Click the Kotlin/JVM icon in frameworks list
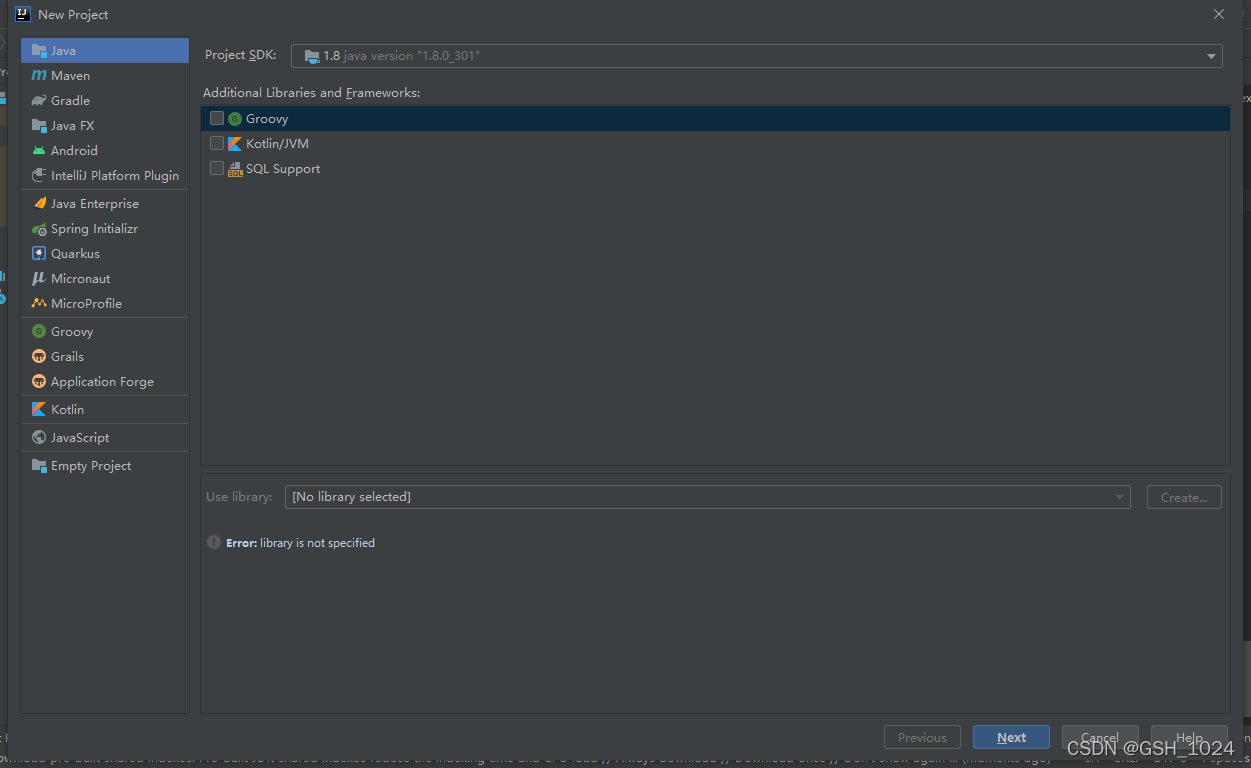 pyautogui.click(x=235, y=143)
